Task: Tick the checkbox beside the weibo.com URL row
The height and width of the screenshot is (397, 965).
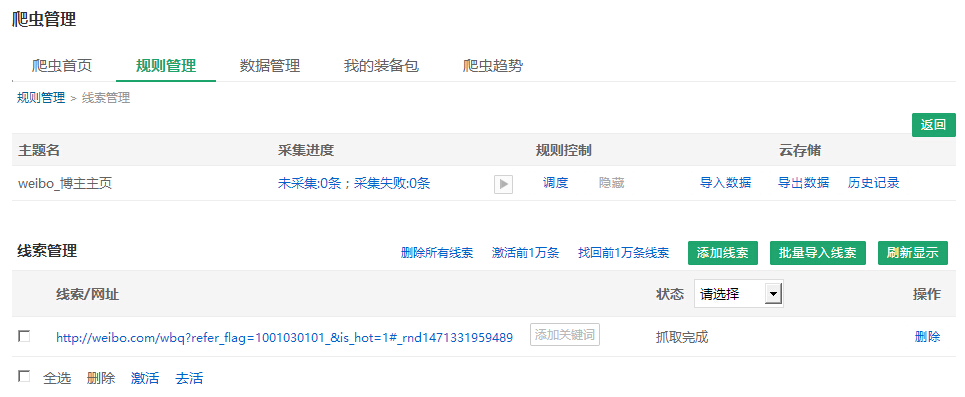Action: (x=24, y=336)
